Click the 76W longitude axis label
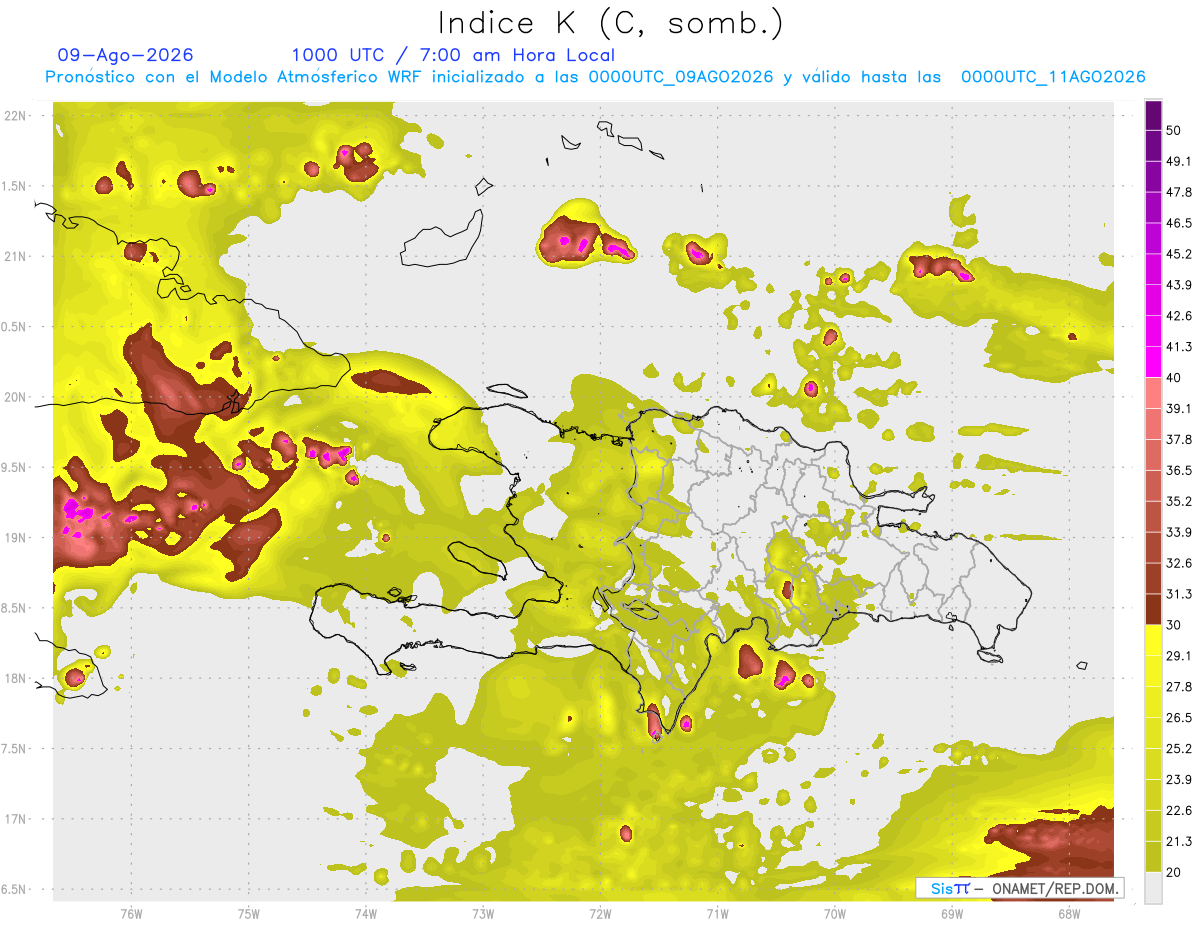 point(131,913)
